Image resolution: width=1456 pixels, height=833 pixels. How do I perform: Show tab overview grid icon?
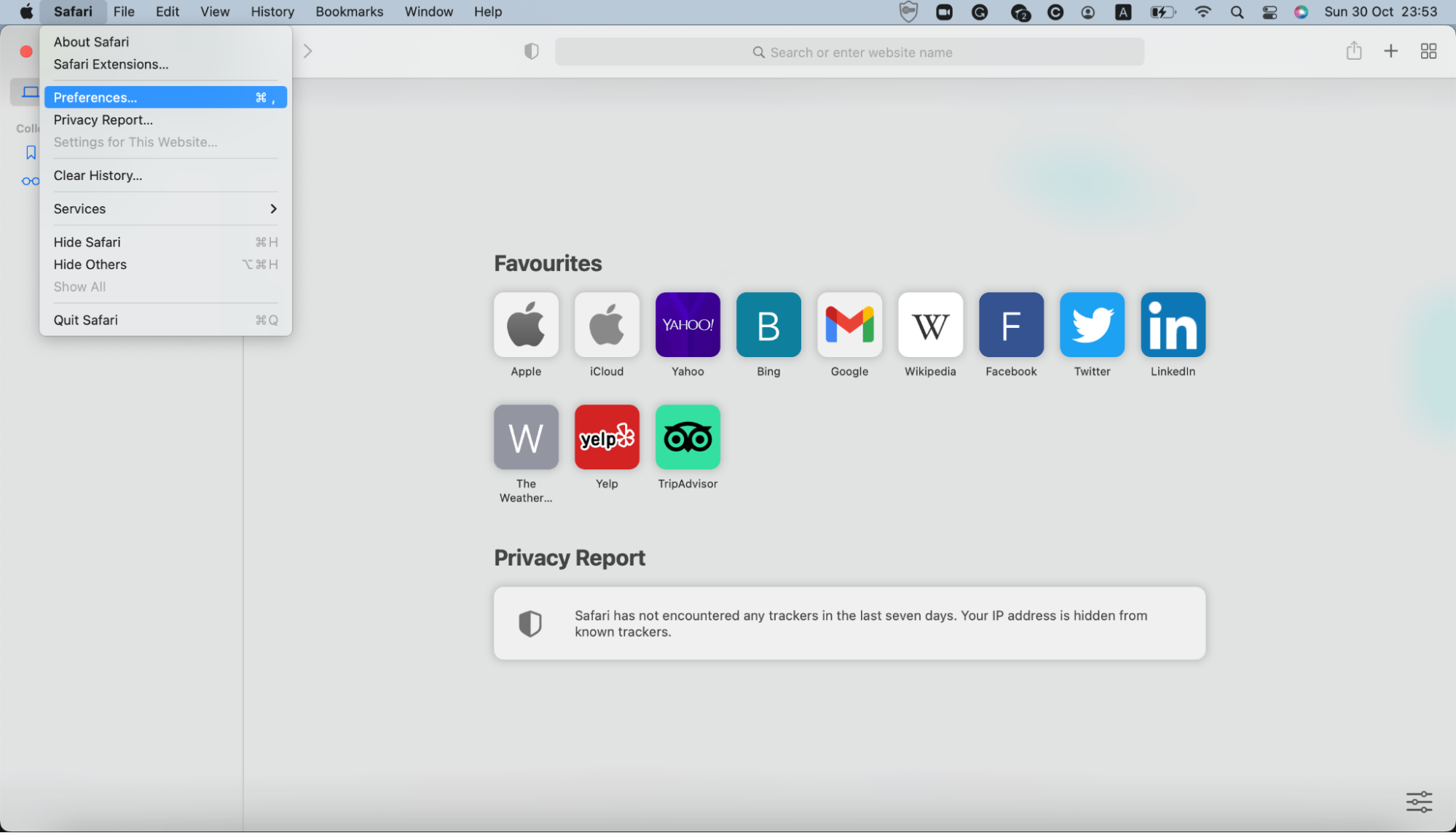pyautogui.click(x=1428, y=51)
